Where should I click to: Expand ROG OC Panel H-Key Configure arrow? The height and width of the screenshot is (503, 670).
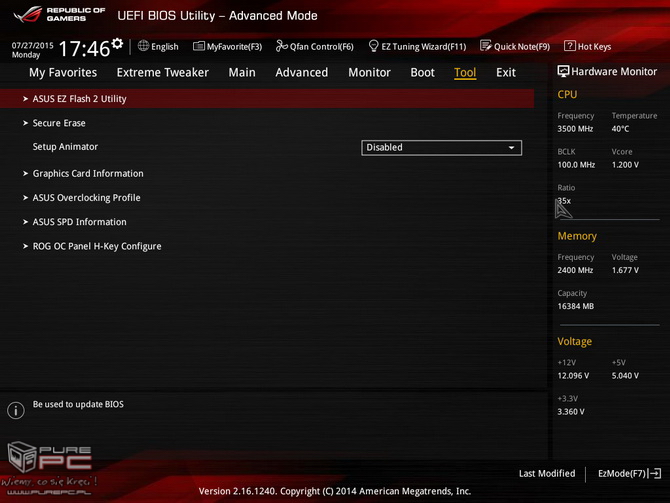(25, 246)
